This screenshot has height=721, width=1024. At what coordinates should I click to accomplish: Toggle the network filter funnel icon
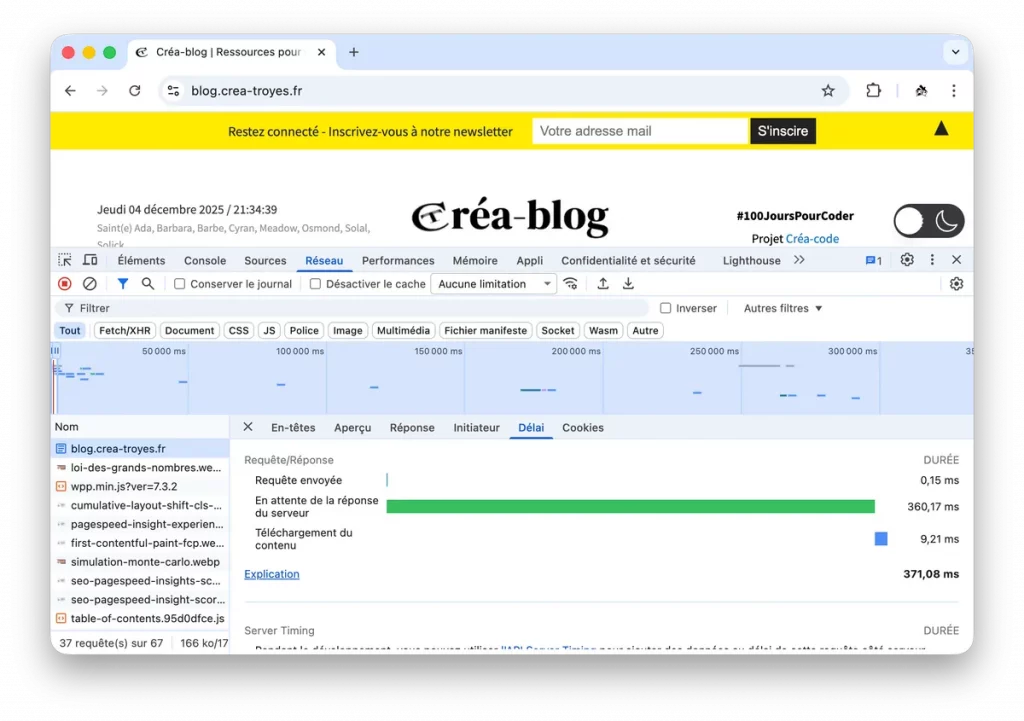tap(123, 284)
